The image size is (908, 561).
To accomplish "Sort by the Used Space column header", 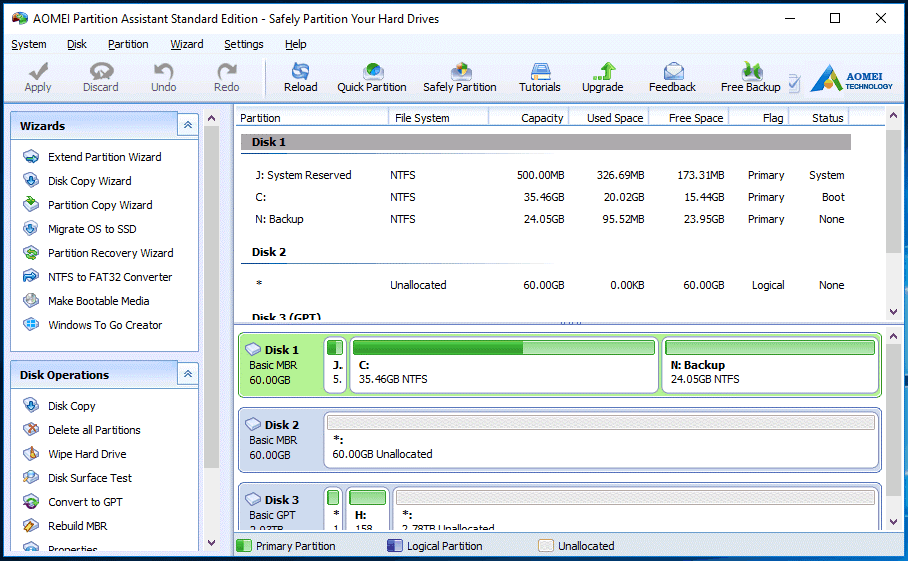I will (x=609, y=118).
